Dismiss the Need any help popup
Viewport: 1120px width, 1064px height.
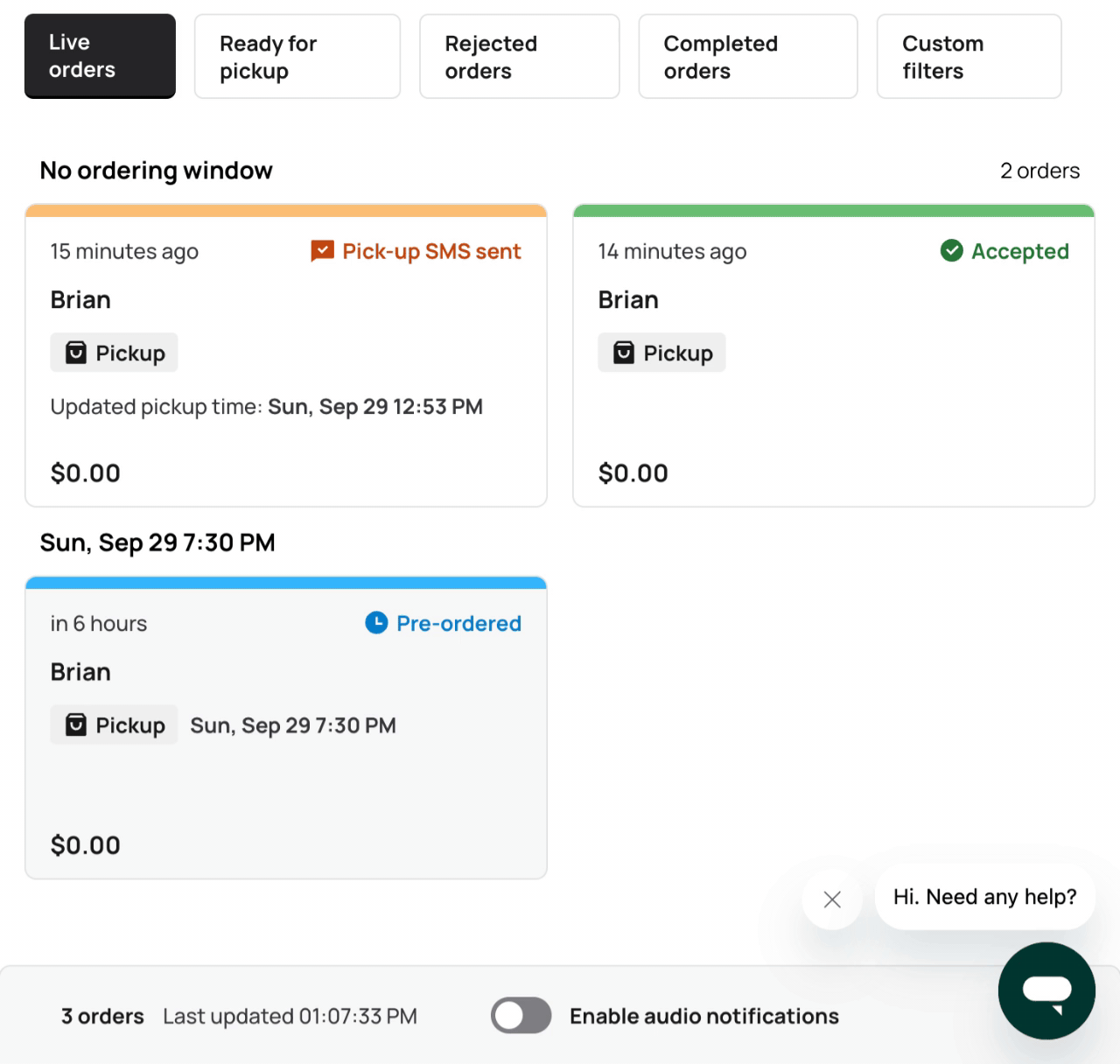click(x=832, y=899)
